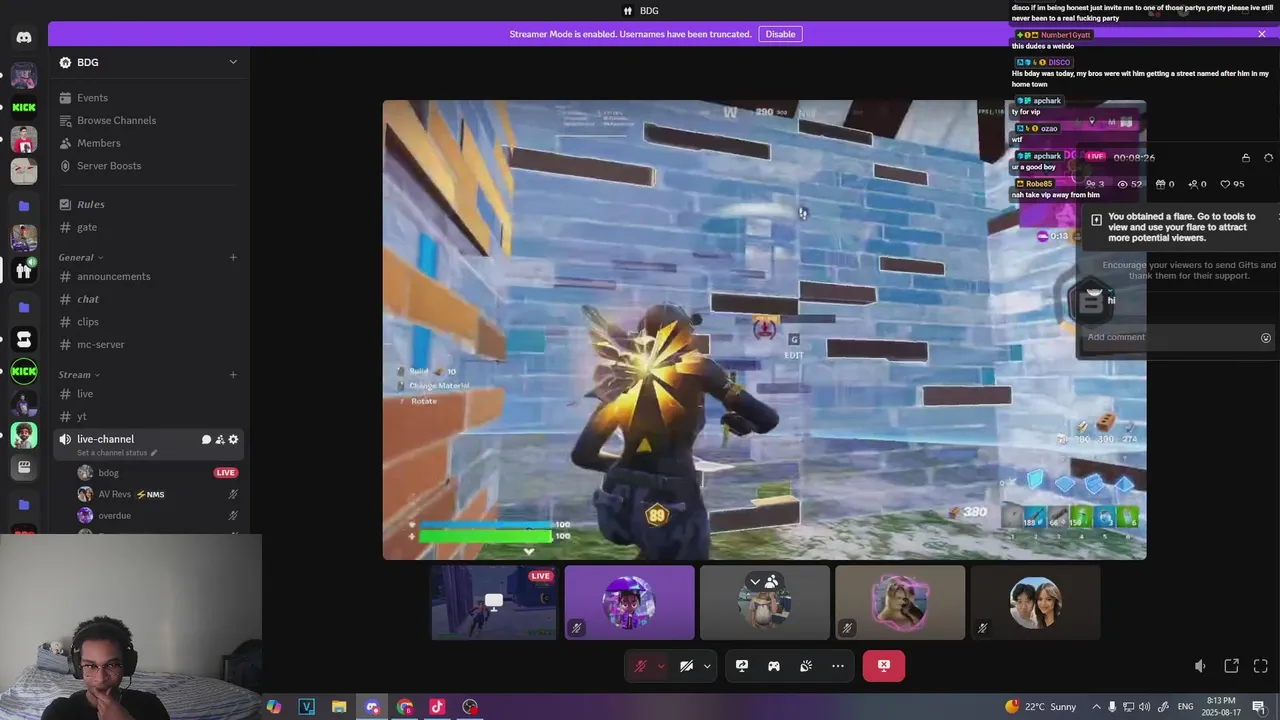Expand the first purple server folder

click(x=24, y=206)
